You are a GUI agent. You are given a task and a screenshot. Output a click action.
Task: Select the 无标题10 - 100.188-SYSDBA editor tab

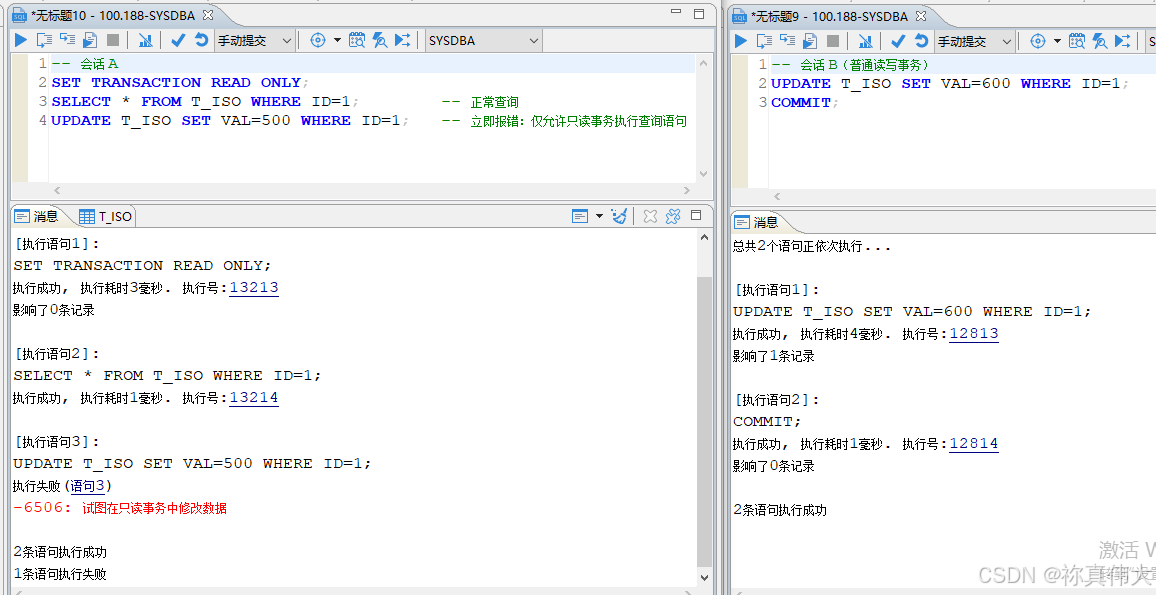click(x=114, y=15)
